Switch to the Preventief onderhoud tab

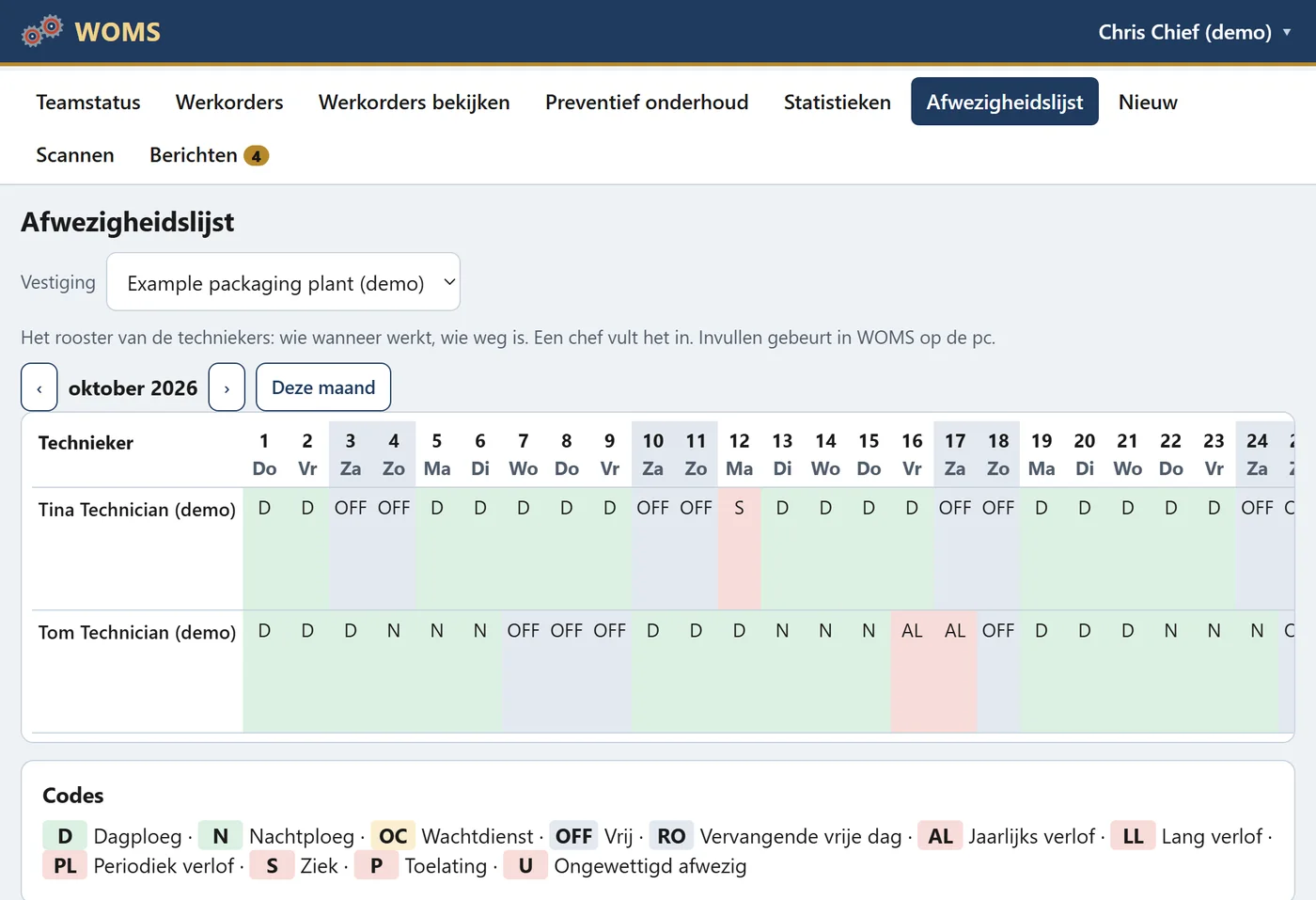(647, 102)
